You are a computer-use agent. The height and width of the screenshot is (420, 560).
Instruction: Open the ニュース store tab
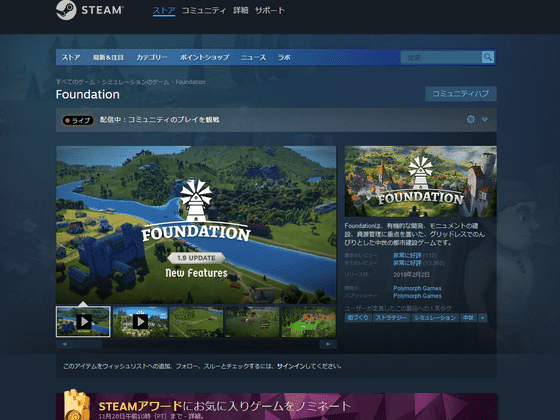pos(254,57)
